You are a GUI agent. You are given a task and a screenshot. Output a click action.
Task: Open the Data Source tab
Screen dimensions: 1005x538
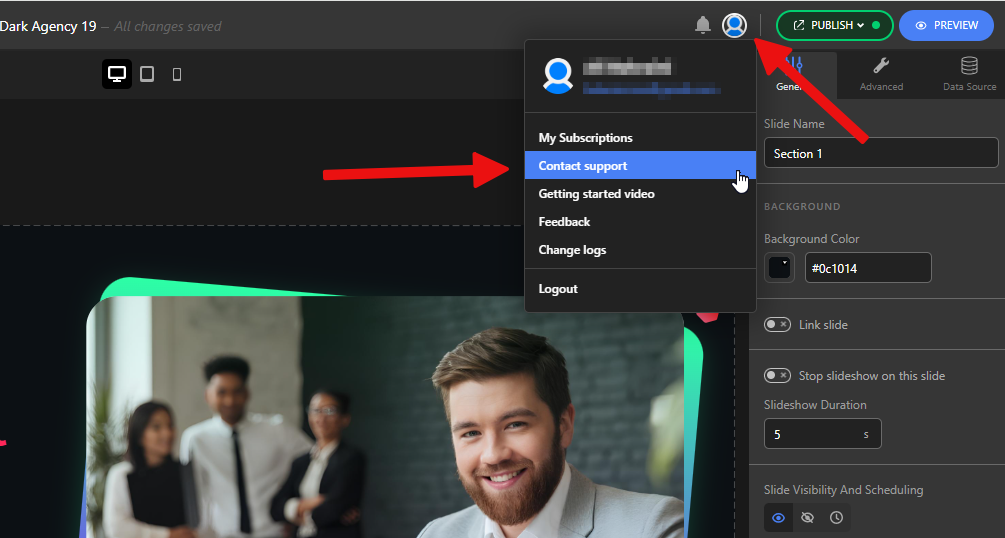pos(968,75)
